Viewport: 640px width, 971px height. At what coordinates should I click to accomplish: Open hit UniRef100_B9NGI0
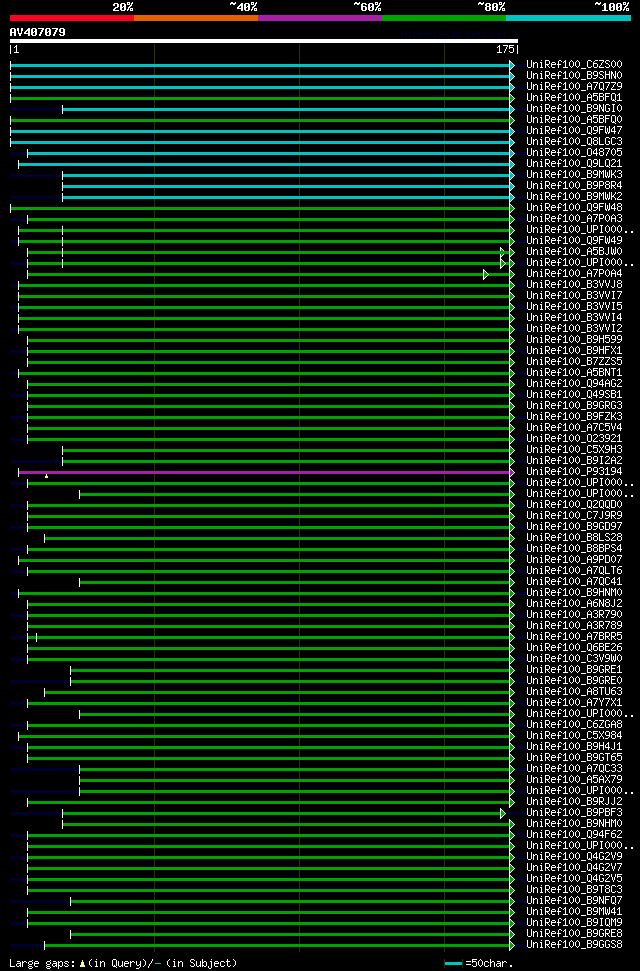pyautogui.click(x=574, y=108)
